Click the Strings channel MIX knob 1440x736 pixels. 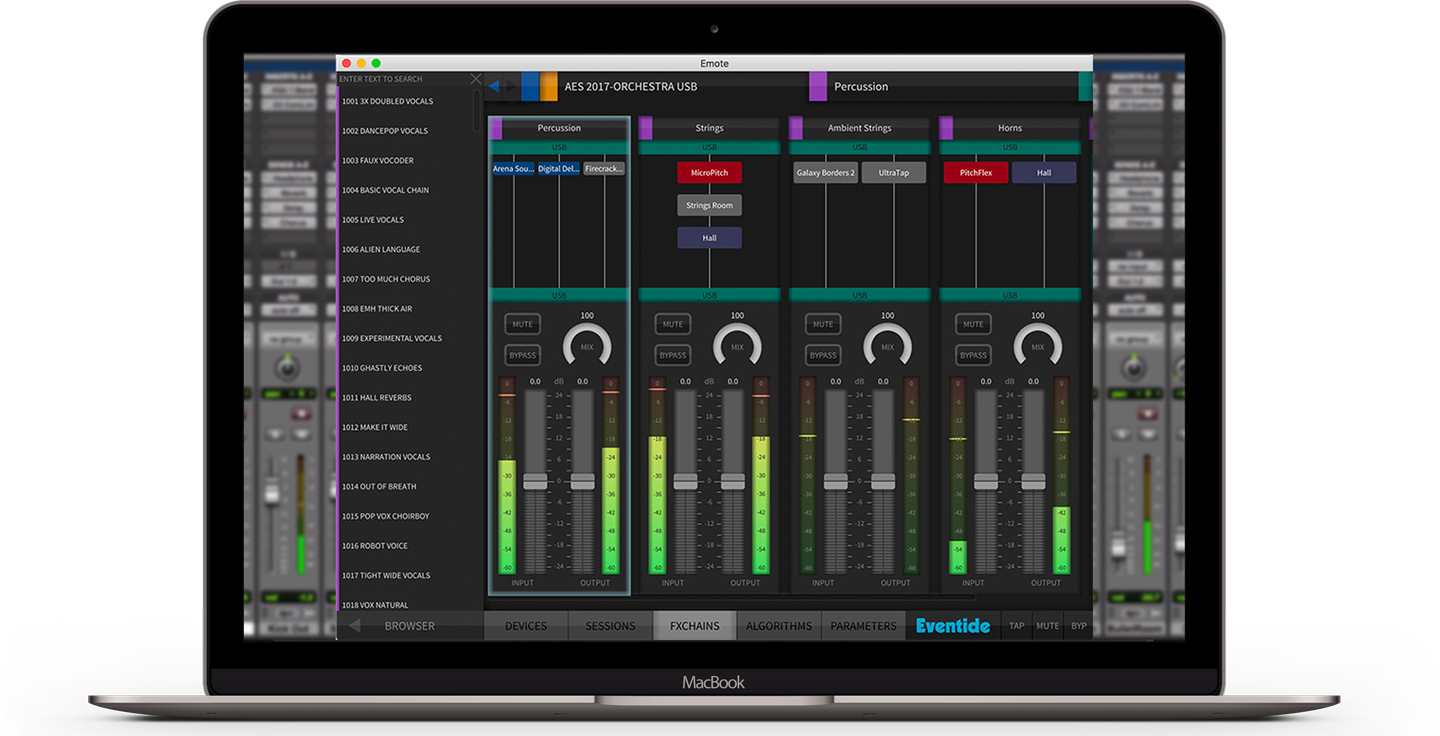[x=737, y=344]
